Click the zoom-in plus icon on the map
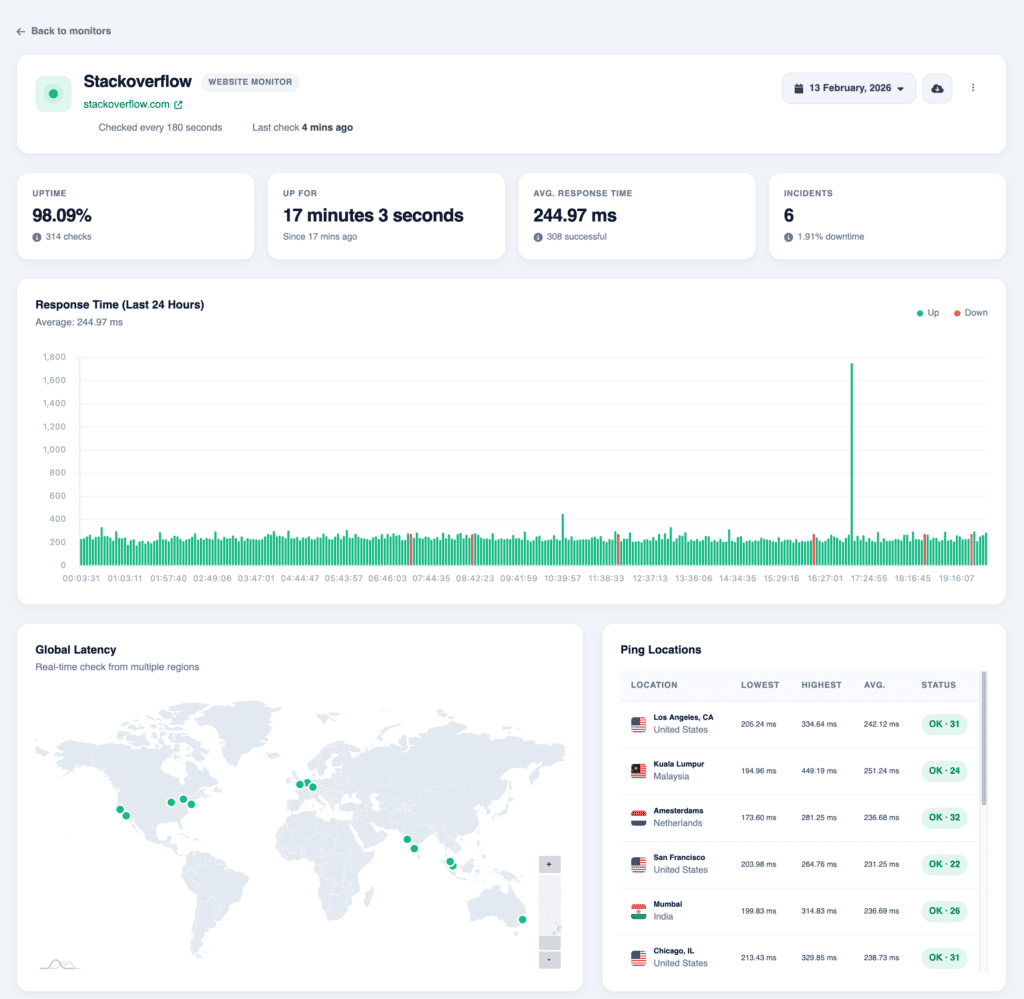 [x=548, y=863]
